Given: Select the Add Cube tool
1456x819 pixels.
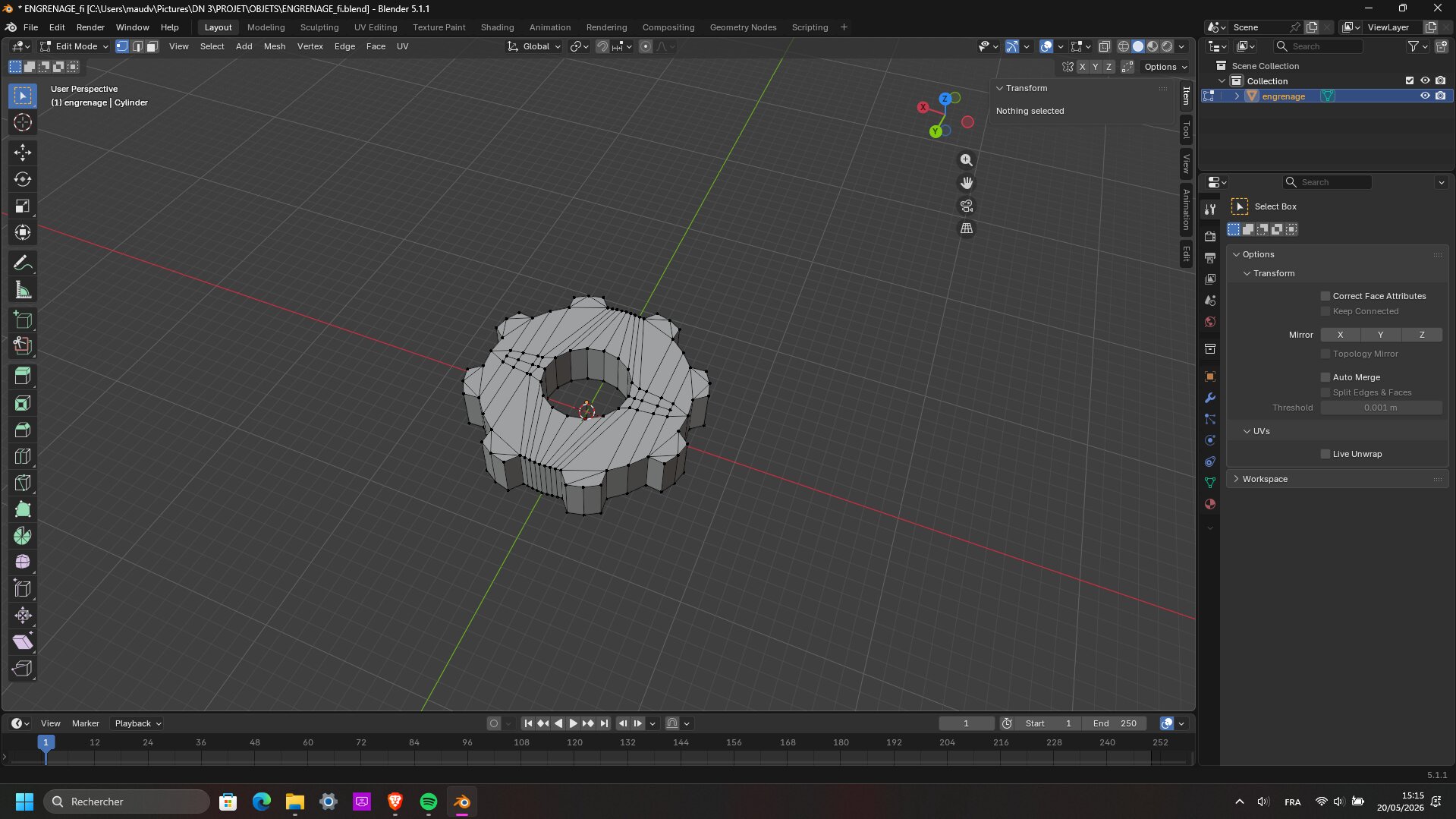Looking at the screenshot, I should 23,320.
